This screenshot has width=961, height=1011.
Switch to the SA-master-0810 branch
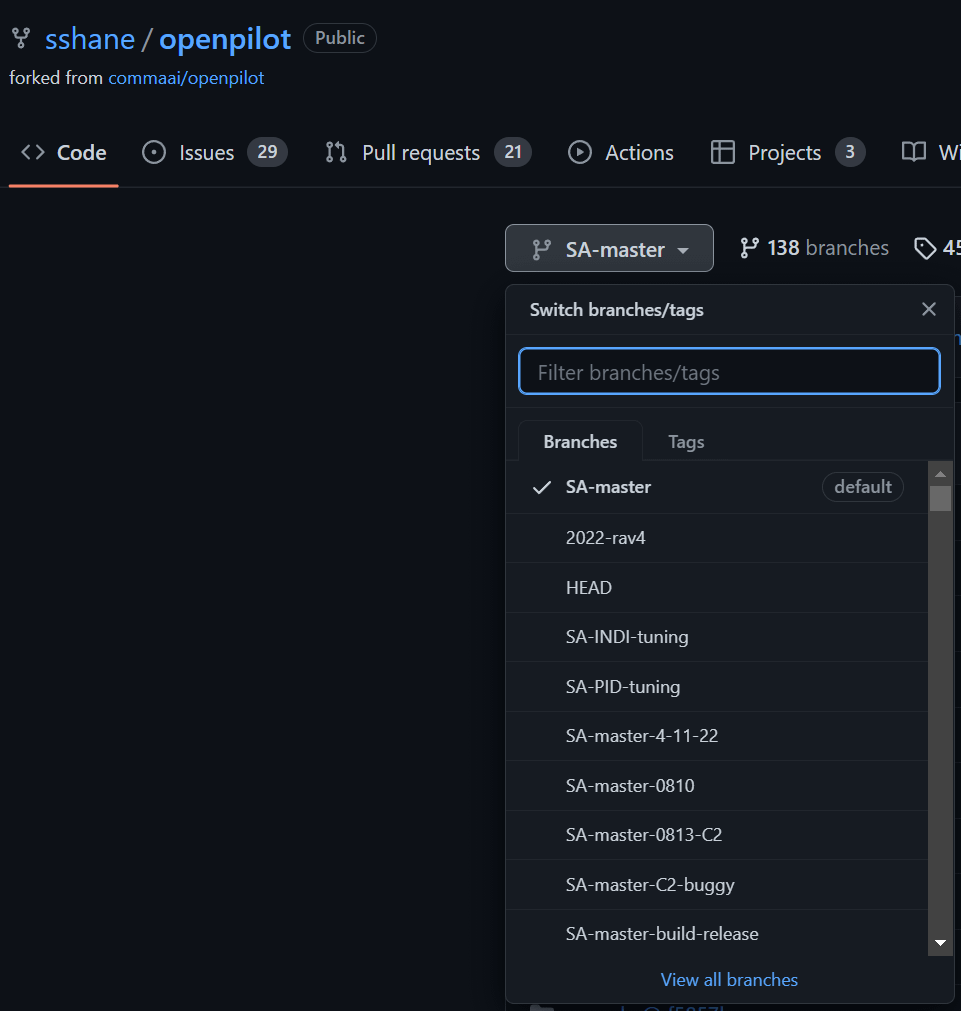(717, 785)
